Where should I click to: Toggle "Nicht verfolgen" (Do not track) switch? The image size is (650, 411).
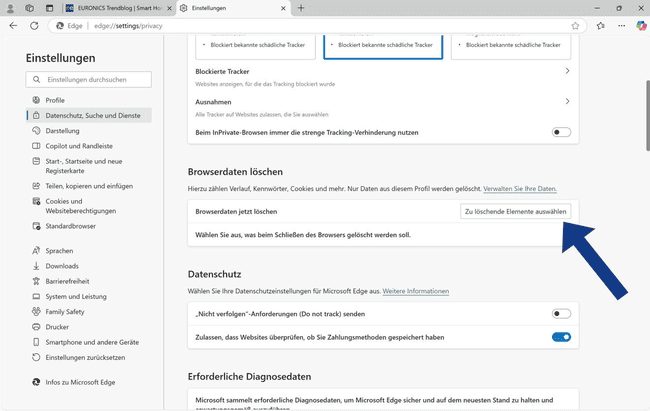(561, 314)
